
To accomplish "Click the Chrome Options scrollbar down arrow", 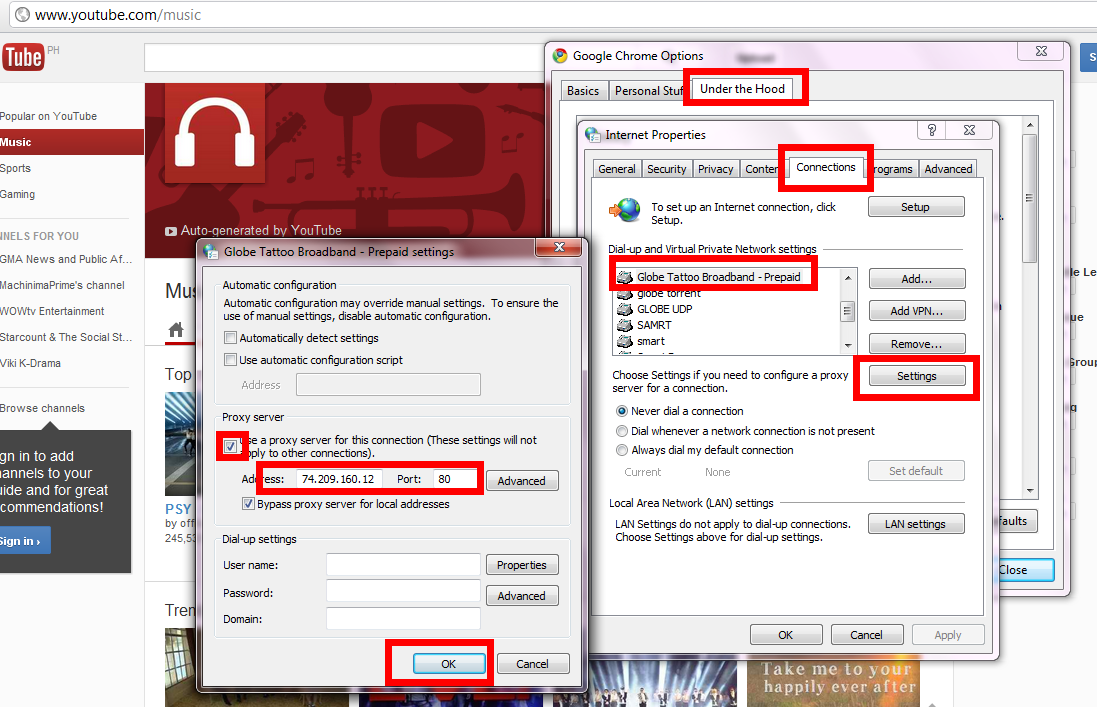I will 1030,491.
